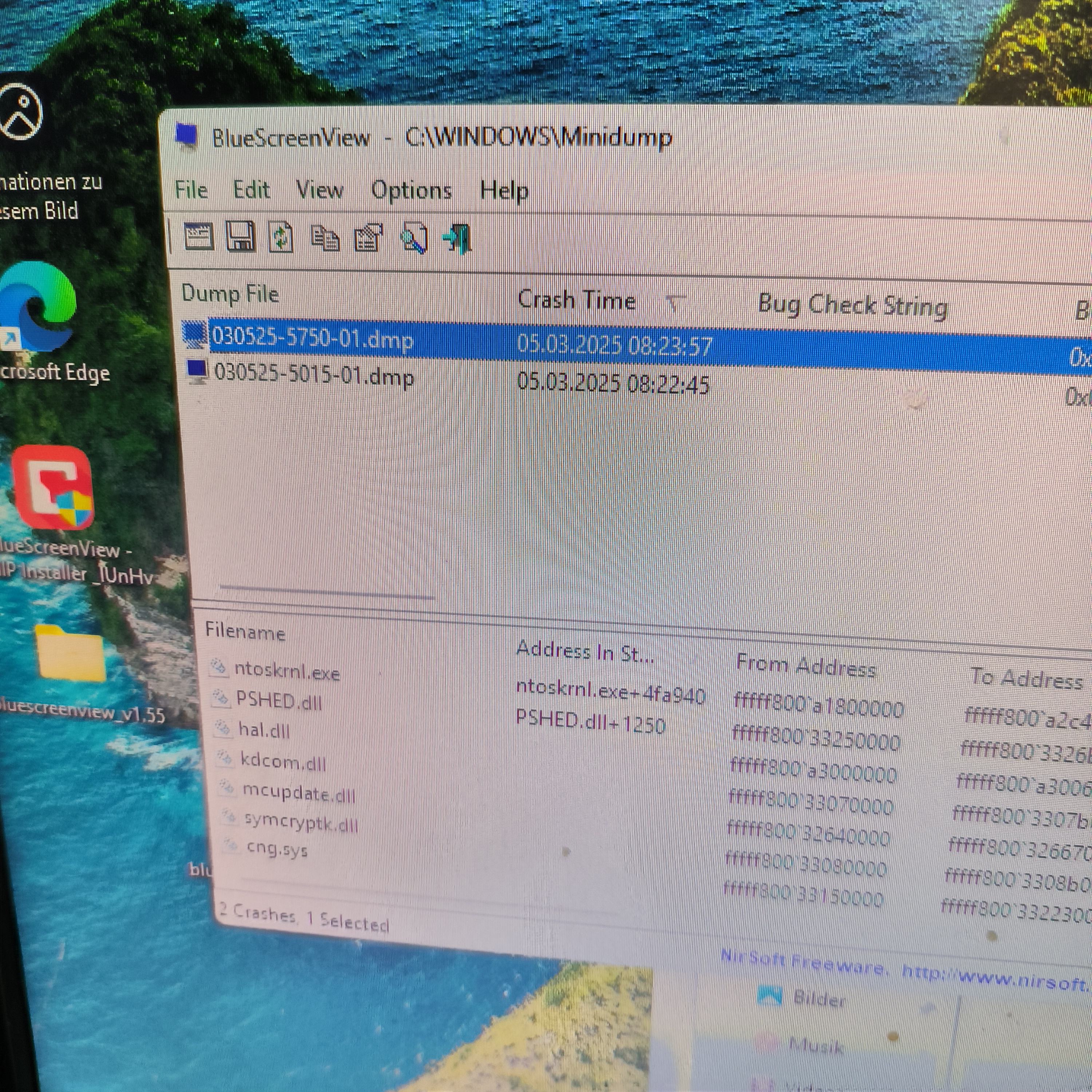Click the Dump File column header
The image size is (1092, 1092).
coord(230,294)
